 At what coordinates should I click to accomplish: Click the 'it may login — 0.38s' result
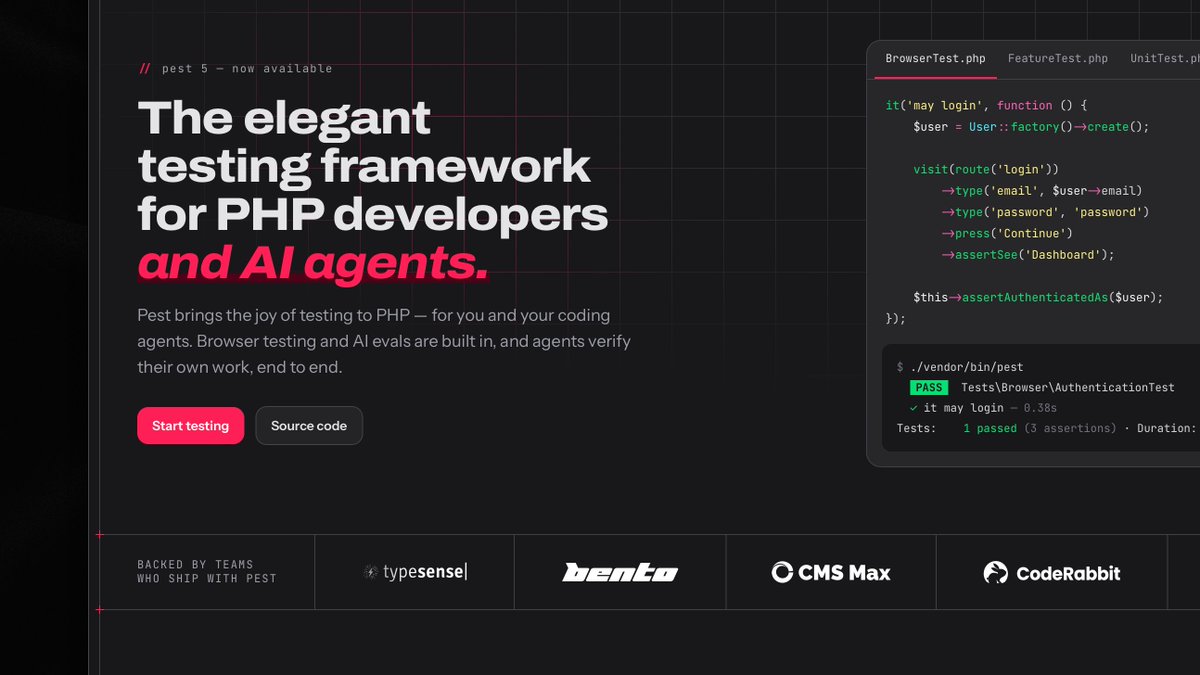(981, 408)
